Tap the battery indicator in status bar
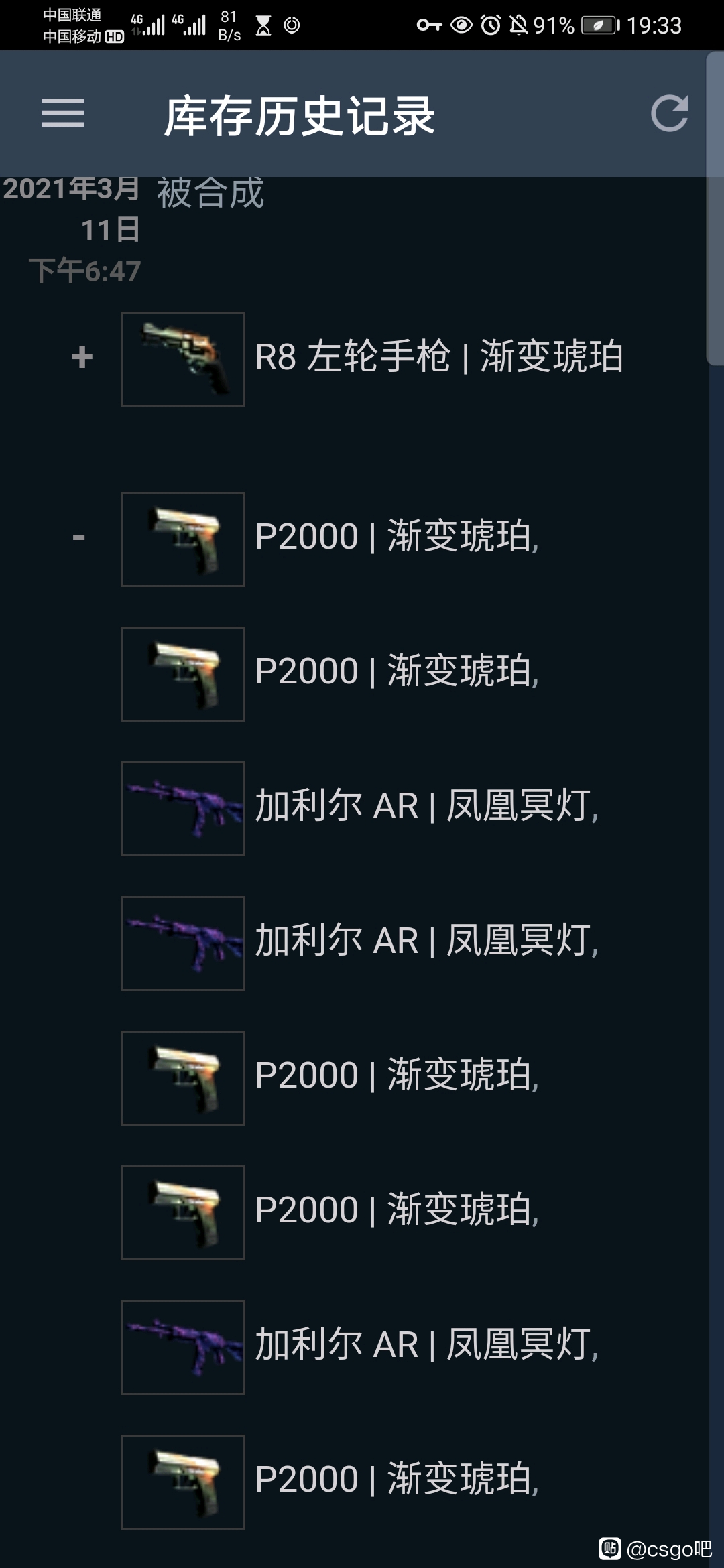 coord(601,25)
